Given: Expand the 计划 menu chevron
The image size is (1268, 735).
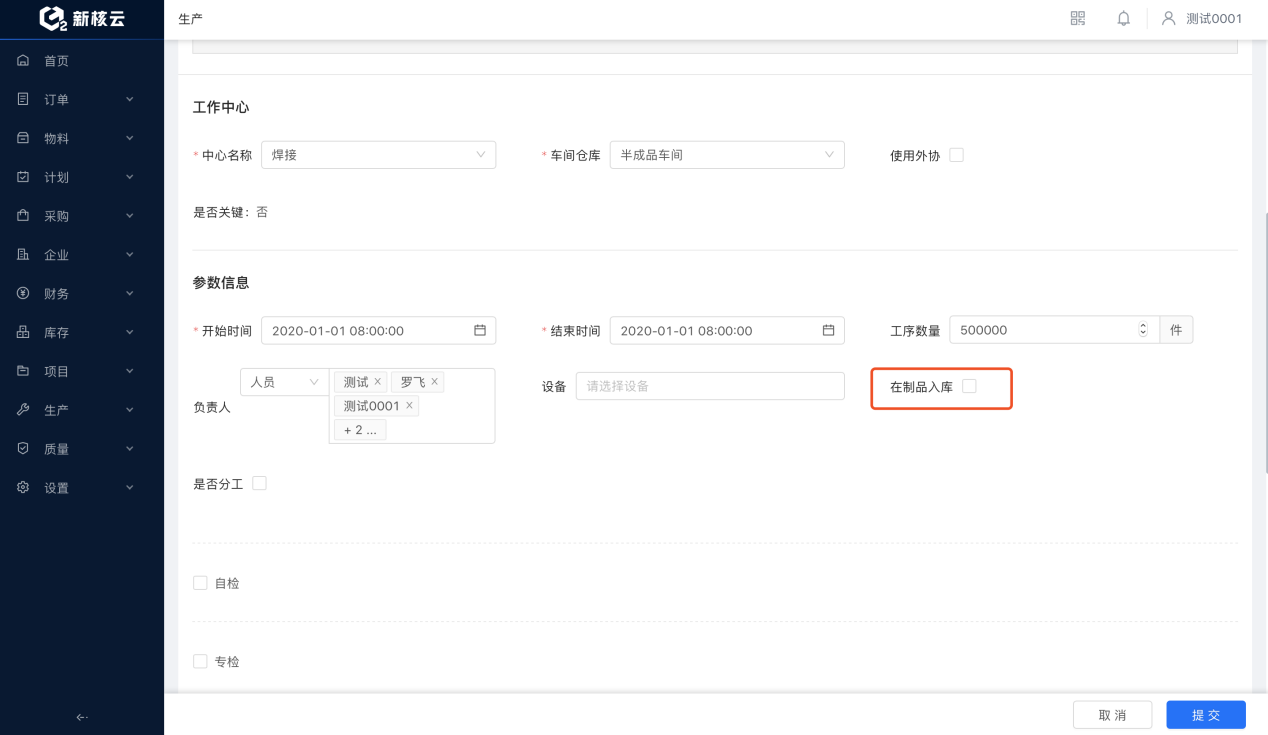Looking at the screenshot, I should tap(129, 177).
